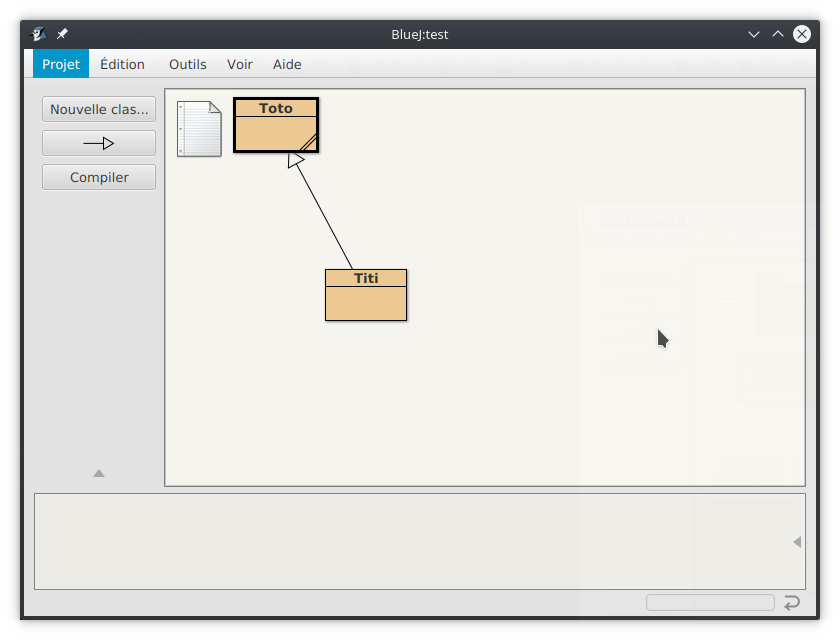Click the resize handle on Toto class
Image resolution: width=840 pixels, height=640 pixels.
(309, 143)
